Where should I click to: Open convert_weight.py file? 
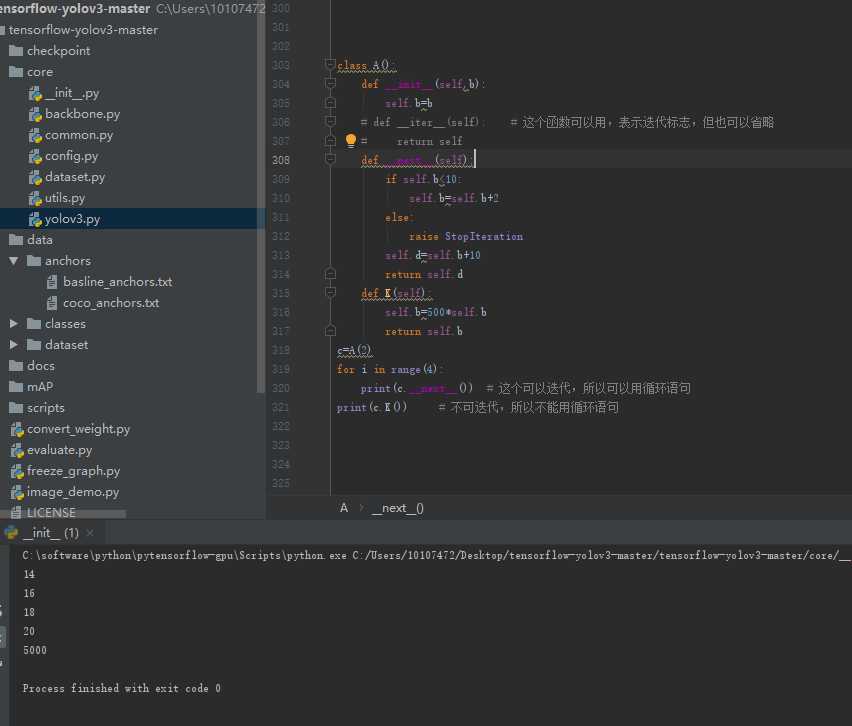78,429
